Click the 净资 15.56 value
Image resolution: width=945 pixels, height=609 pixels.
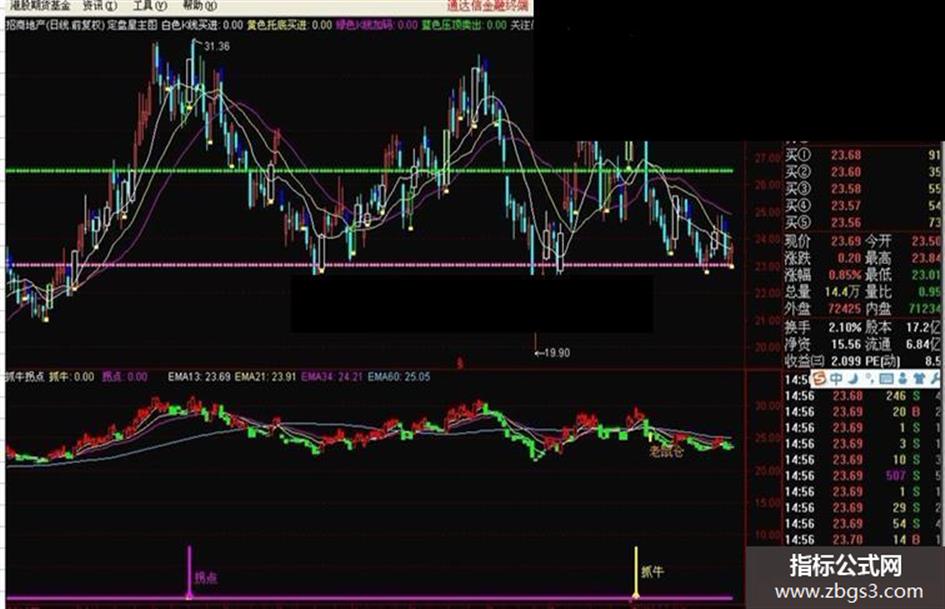coord(846,345)
